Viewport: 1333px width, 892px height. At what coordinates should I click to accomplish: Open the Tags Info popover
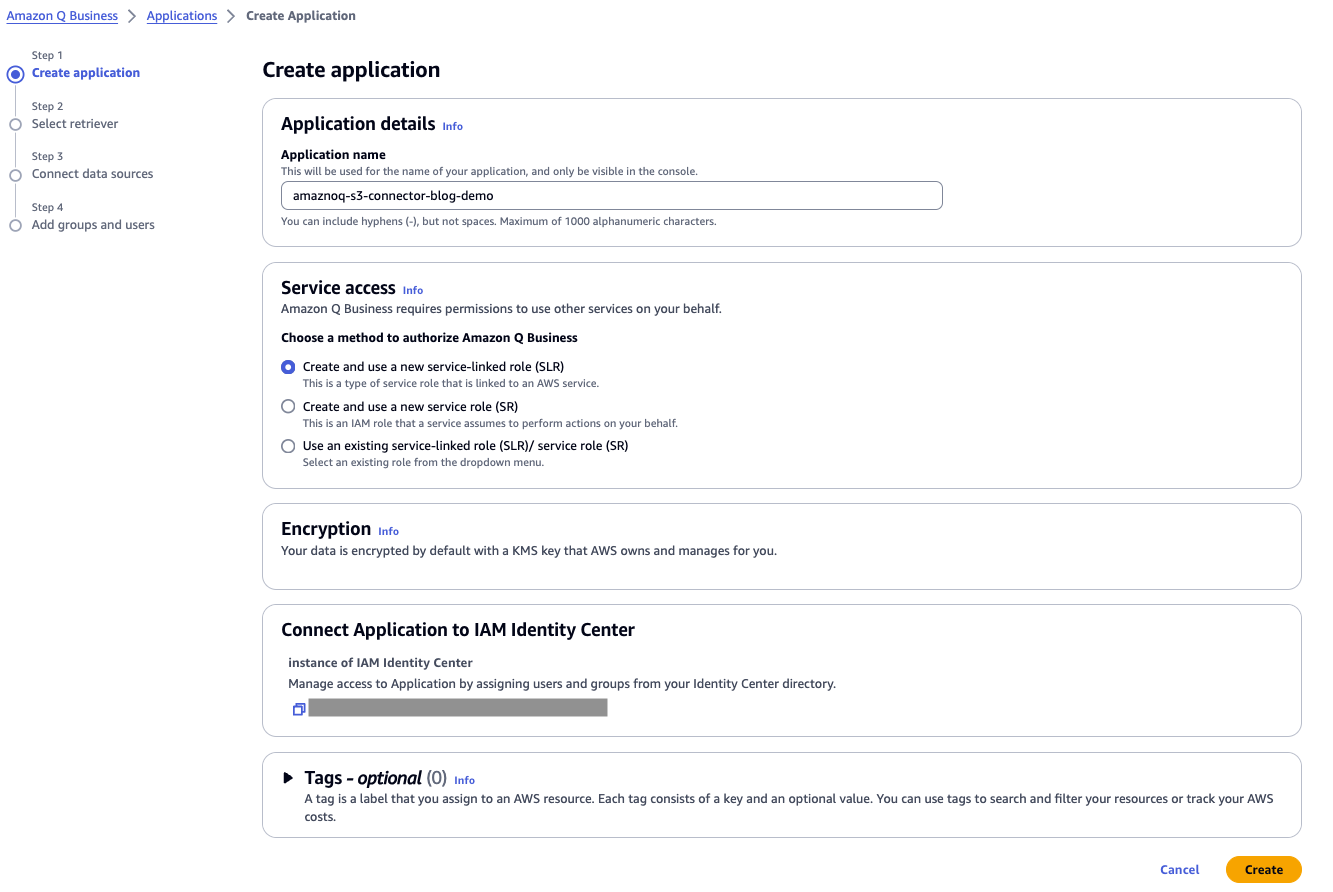coord(464,780)
